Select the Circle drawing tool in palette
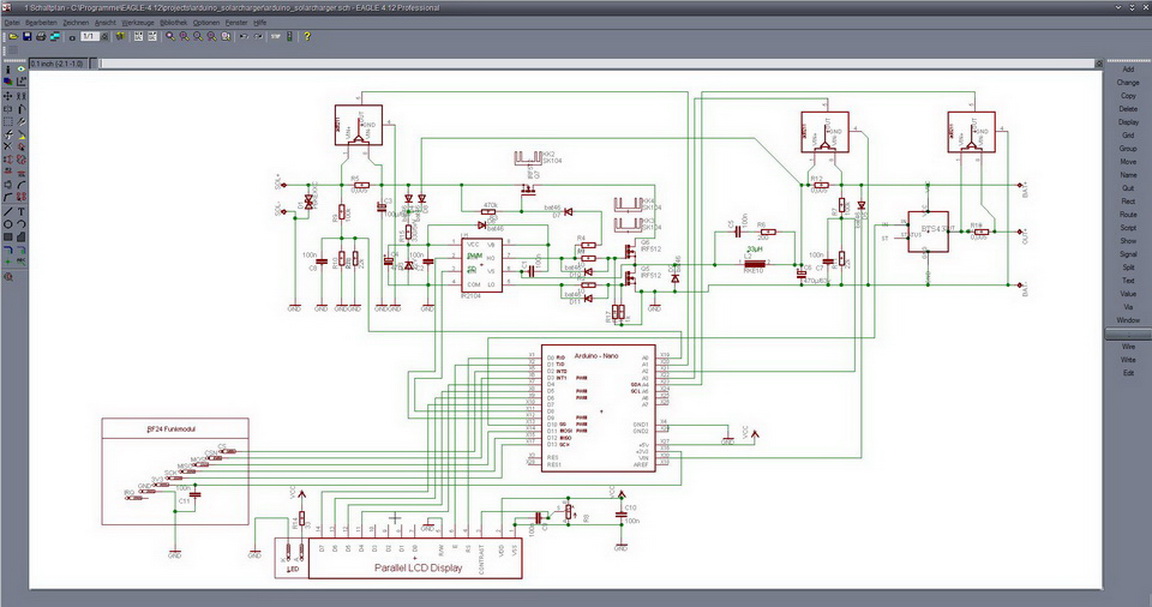Screen dimensions: 1152x607 point(8,225)
